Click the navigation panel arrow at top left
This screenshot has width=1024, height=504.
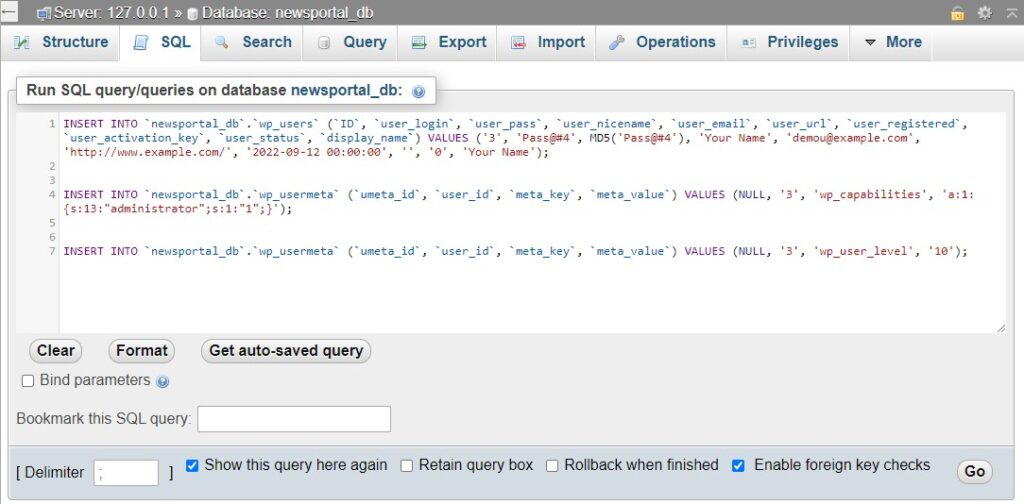pos(10,12)
